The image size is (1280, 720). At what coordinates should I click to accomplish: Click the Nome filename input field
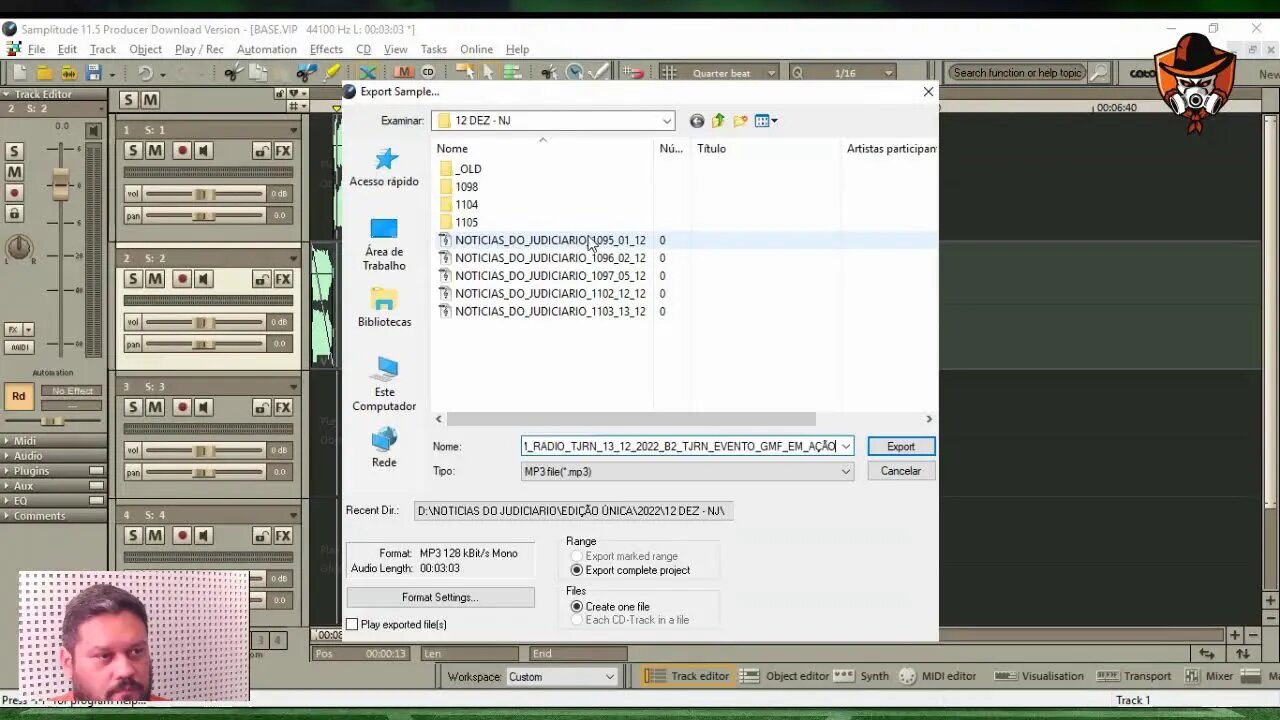point(680,446)
